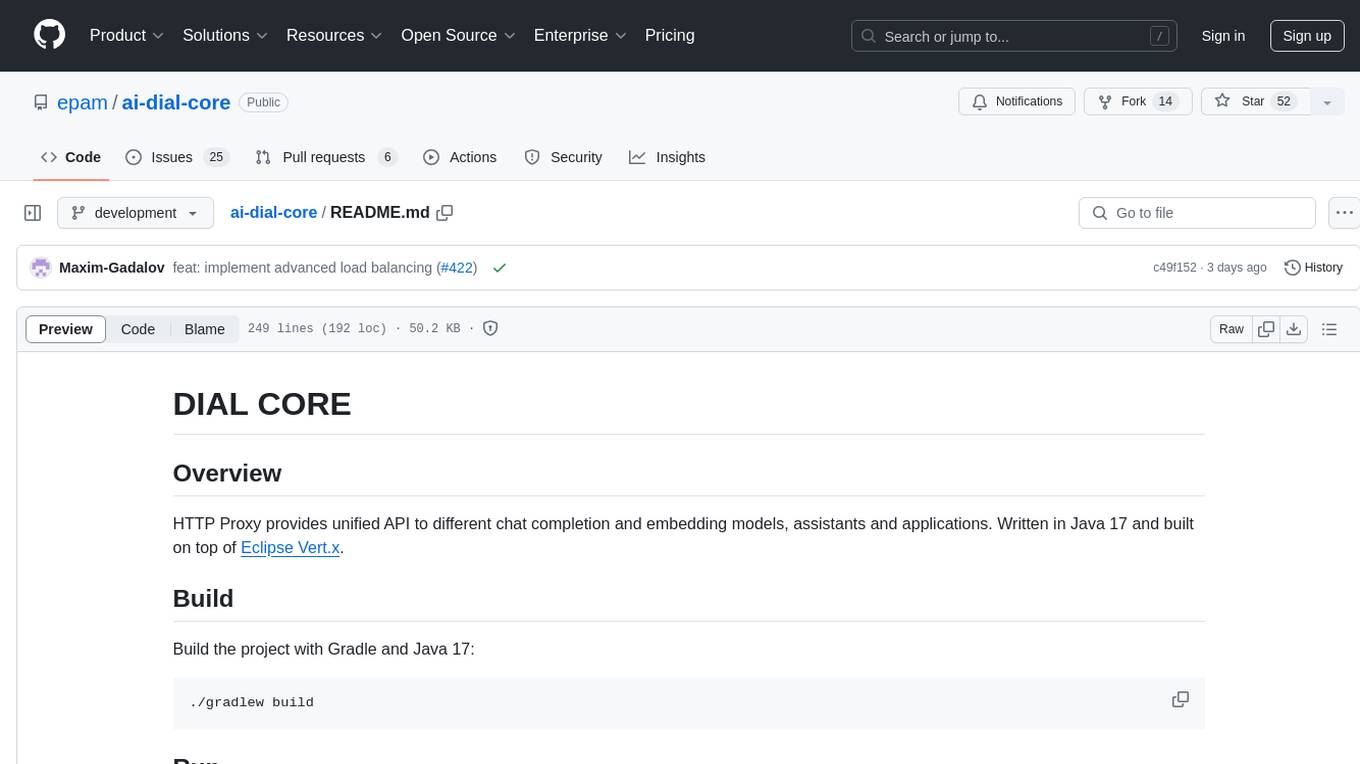This screenshot has height=764, width=1360.
Task: Copy the raw file contents
Action: coord(1267,329)
